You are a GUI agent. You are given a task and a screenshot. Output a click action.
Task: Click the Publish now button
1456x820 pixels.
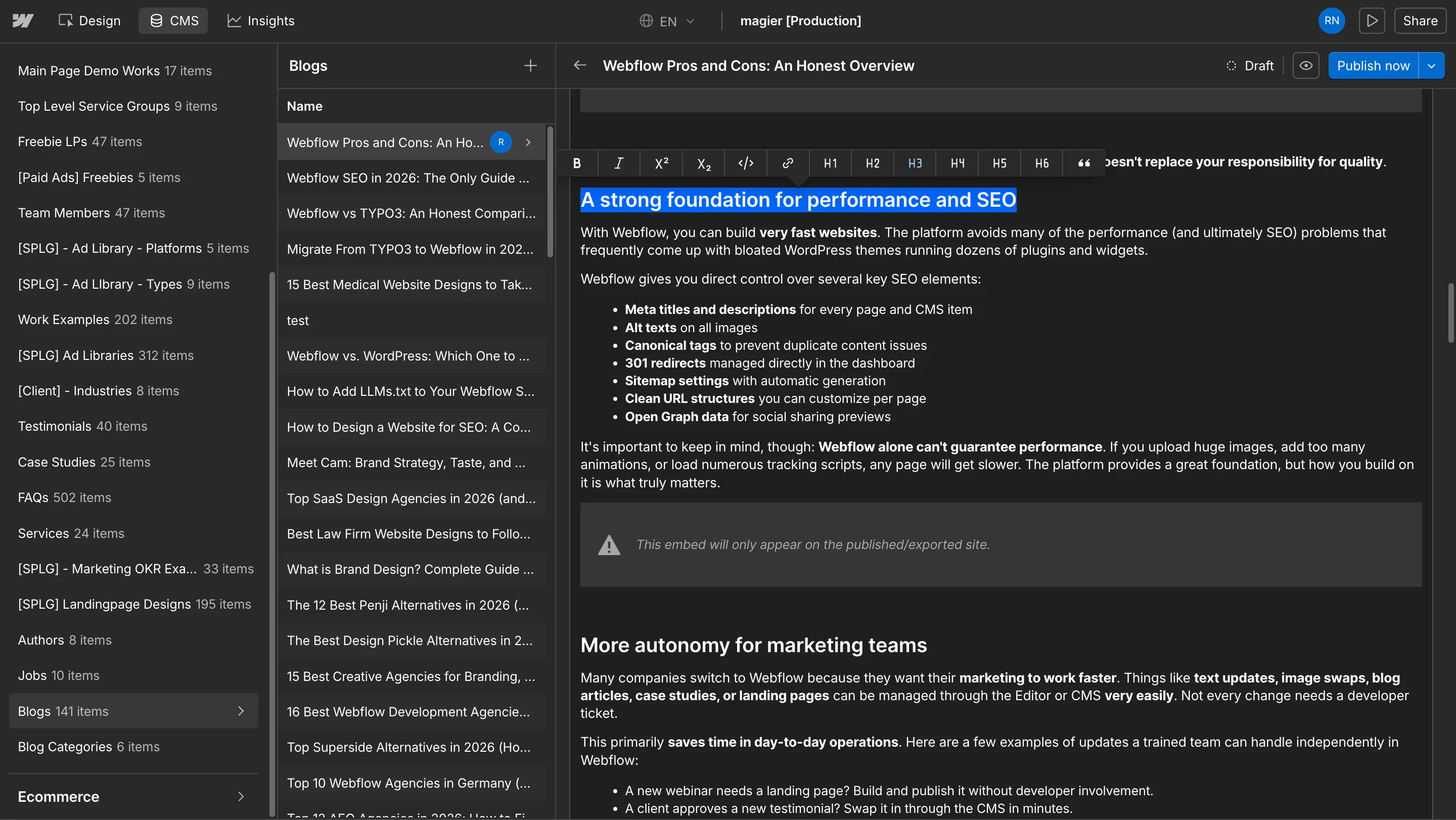pyautogui.click(x=1373, y=66)
